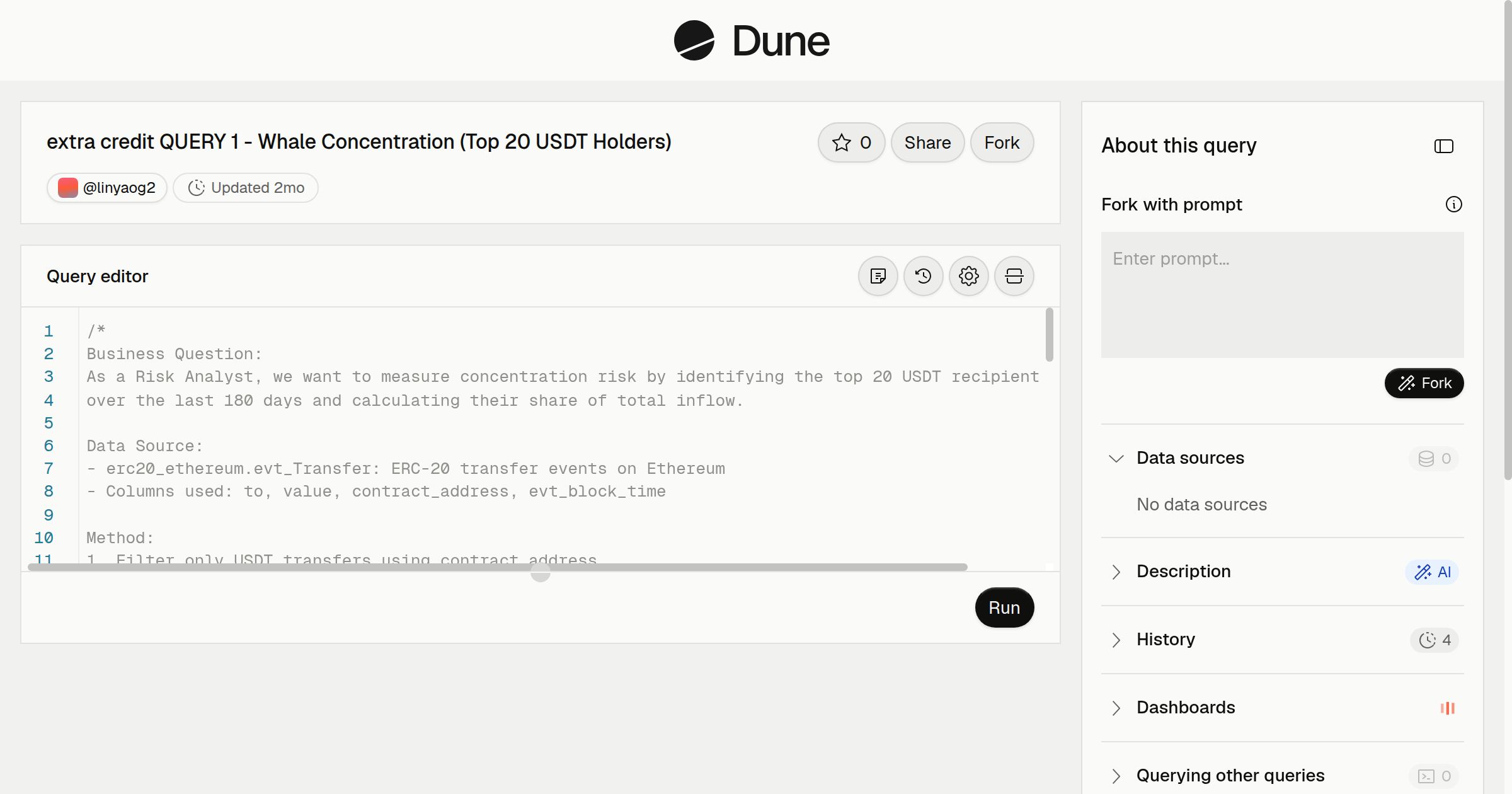Click the page vertical scrollbar
The height and width of the screenshot is (794, 1512).
coord(1508,239)
